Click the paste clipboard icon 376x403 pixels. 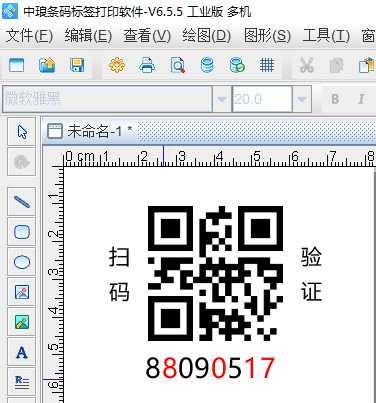(x=367, y=65)
